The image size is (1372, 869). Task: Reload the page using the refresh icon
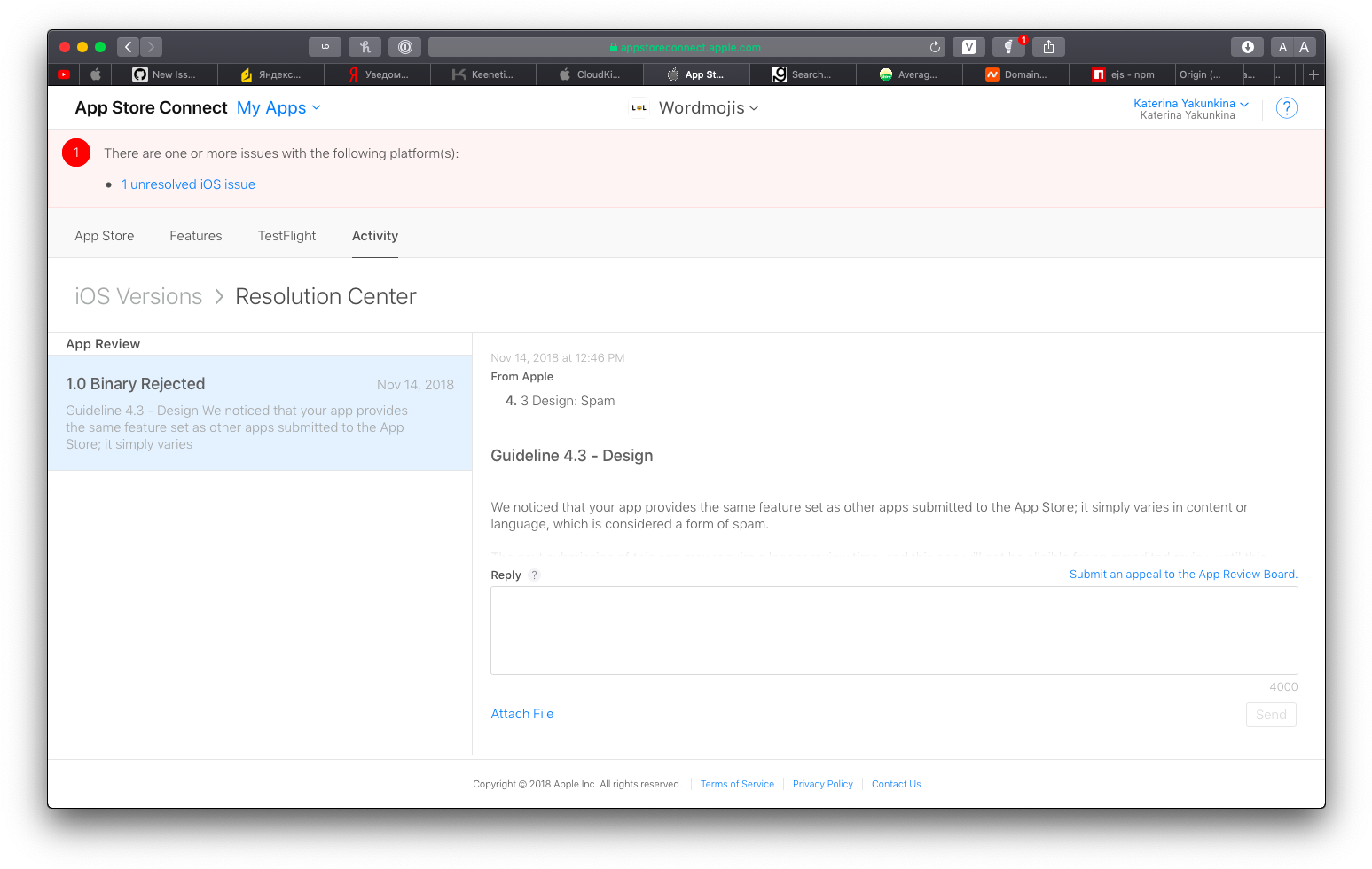(x=935, y=47)
